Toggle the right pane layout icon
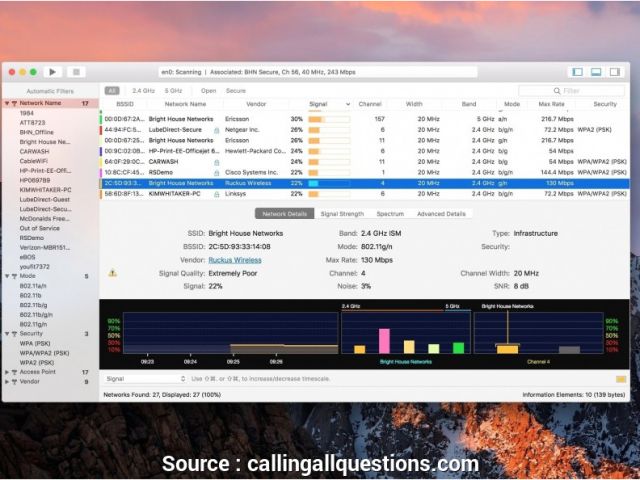Viewport: 640px width, 480px height. click(x=614, y=72)
